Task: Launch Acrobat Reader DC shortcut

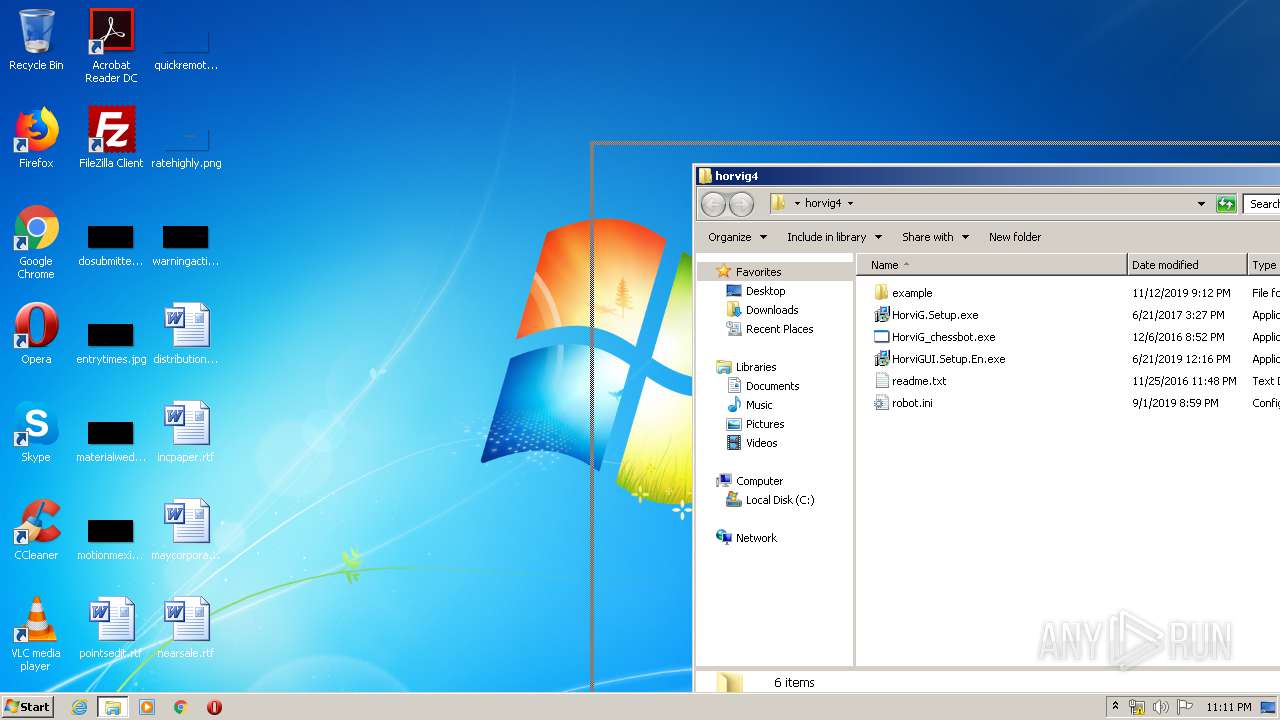Action: tap(111, 46)
